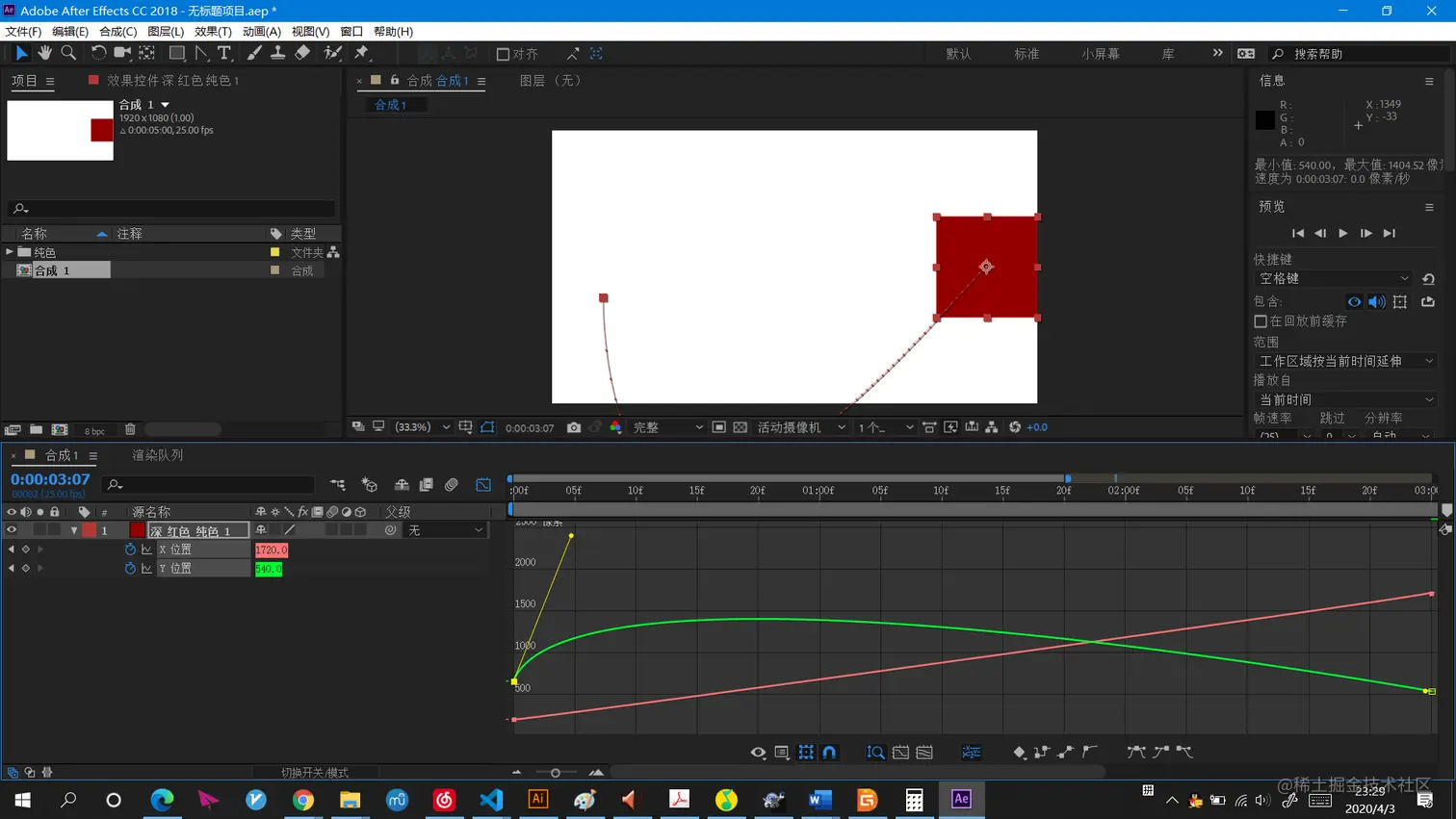Select the Unified Camera tool
This screenshot has width=1456, height=819.
pos(122,53)
